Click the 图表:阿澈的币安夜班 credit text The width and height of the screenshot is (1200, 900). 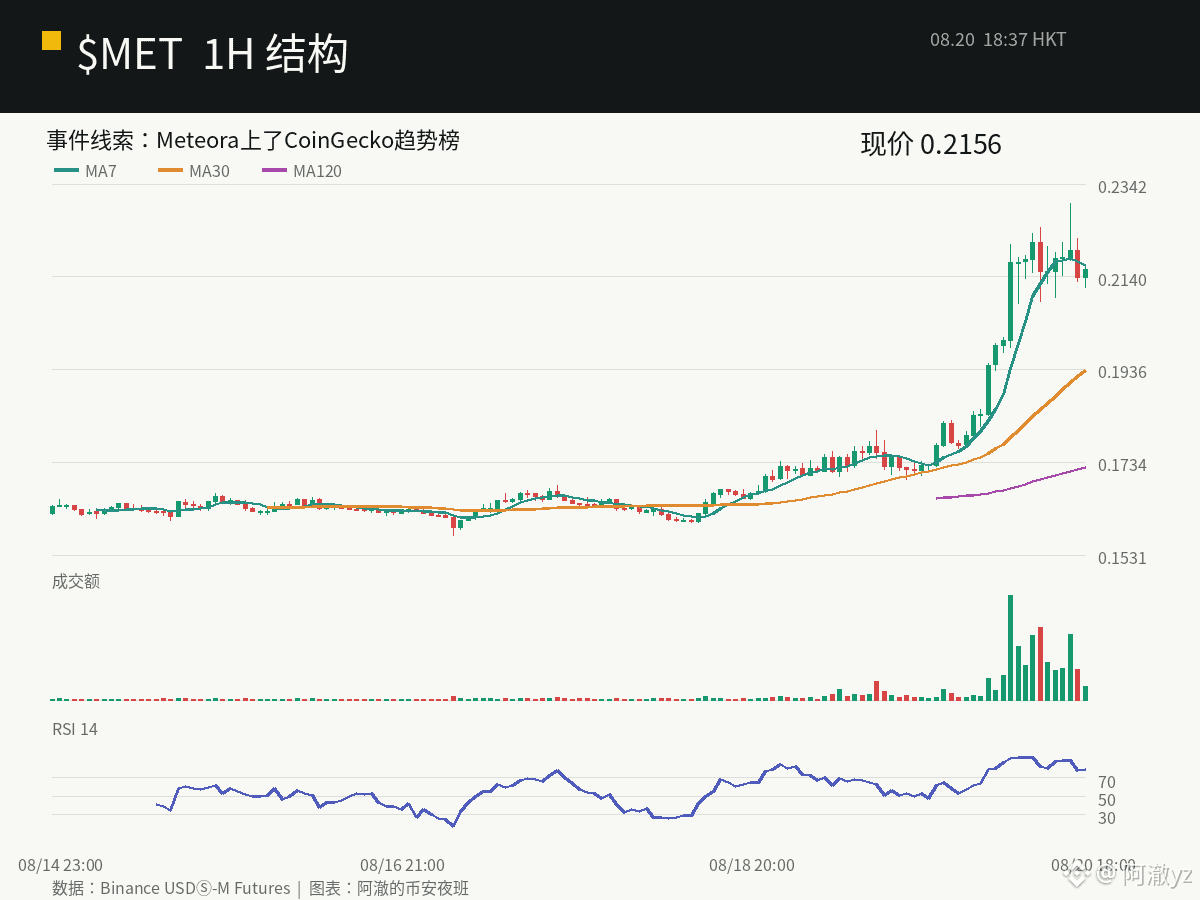(x=389, y=888)
